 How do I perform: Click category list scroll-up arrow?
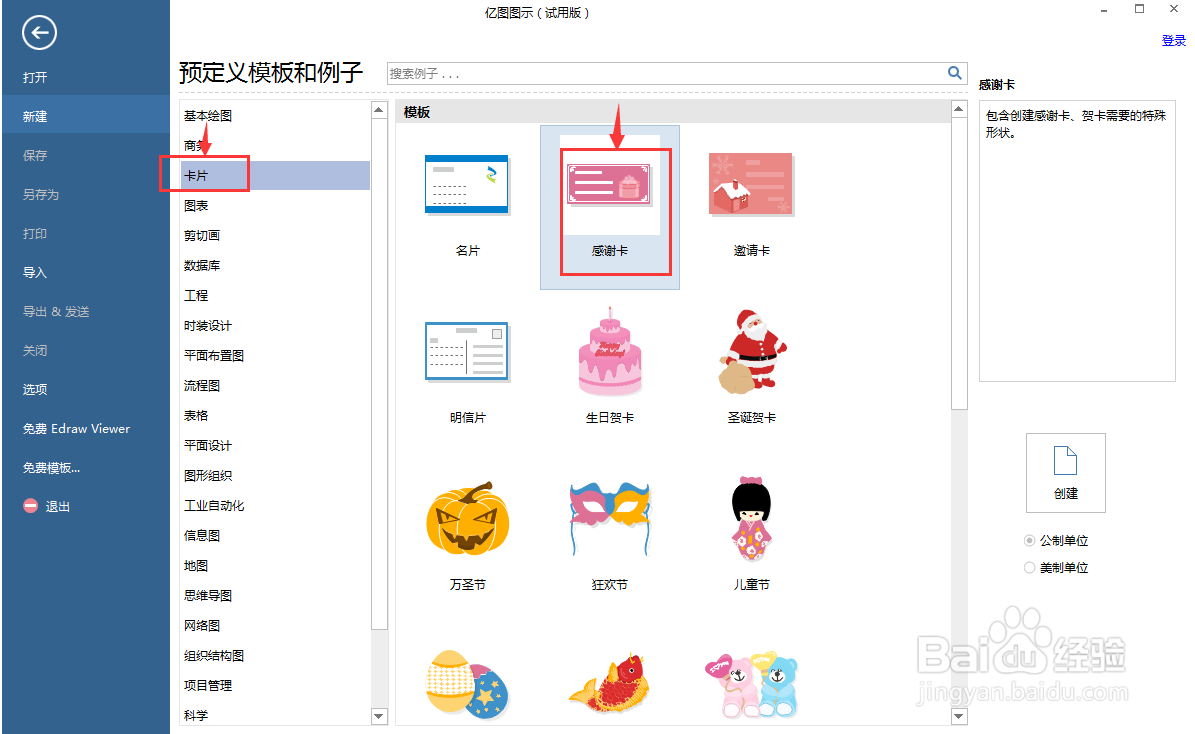379,110
